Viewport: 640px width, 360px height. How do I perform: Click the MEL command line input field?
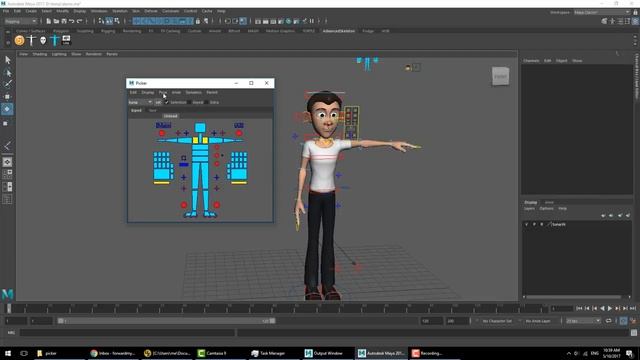pos(128,333)
